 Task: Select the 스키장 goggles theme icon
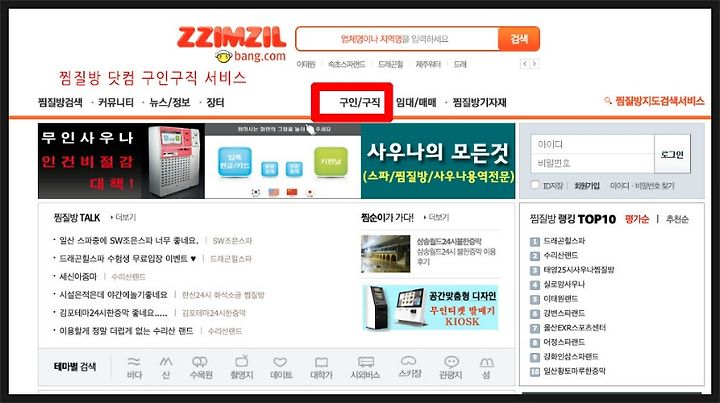[409, 366]
